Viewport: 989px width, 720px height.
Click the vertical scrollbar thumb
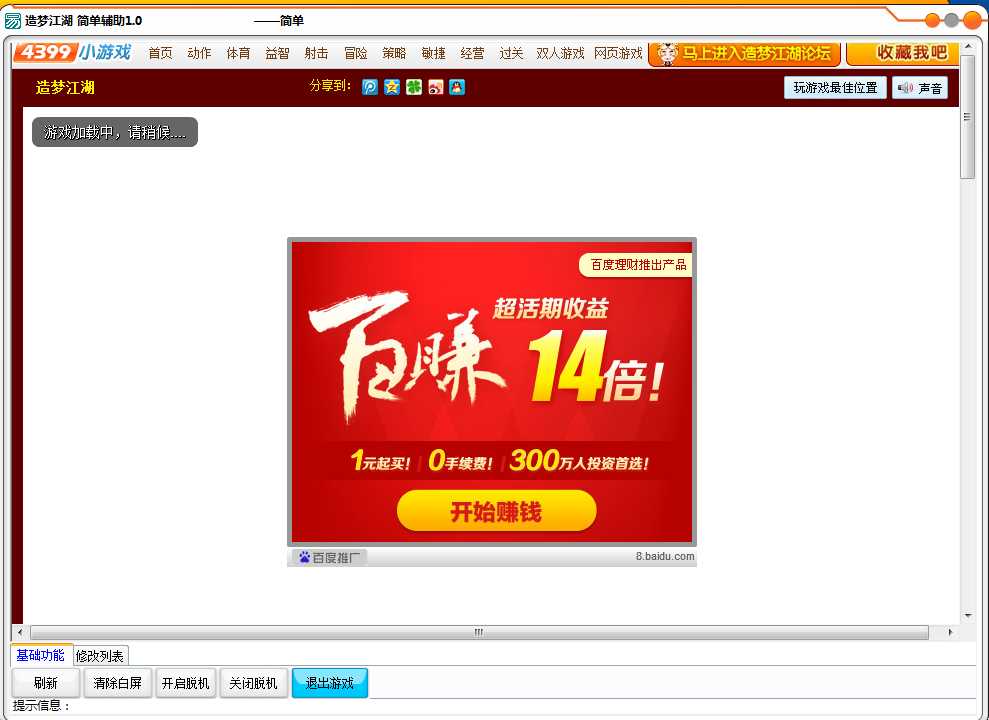[x=968, y=115]
